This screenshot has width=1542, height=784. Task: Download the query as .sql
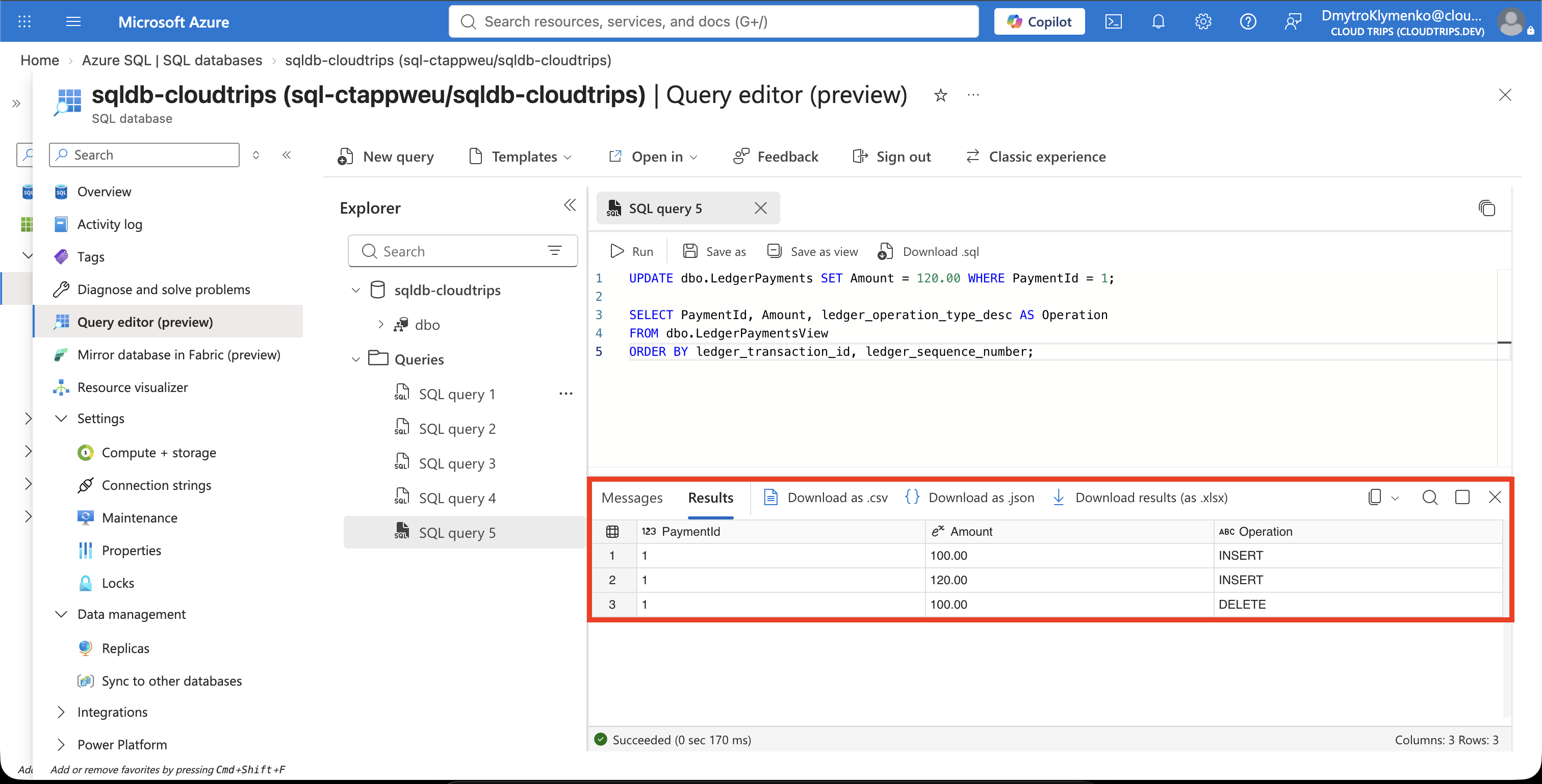tap(929, 252)
